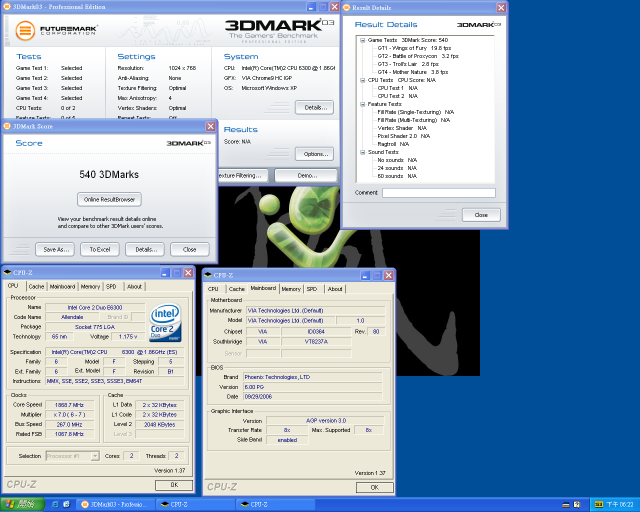Click the AGP version 3.0 value
The image size is (640, 512).
[x=325, y=421]
